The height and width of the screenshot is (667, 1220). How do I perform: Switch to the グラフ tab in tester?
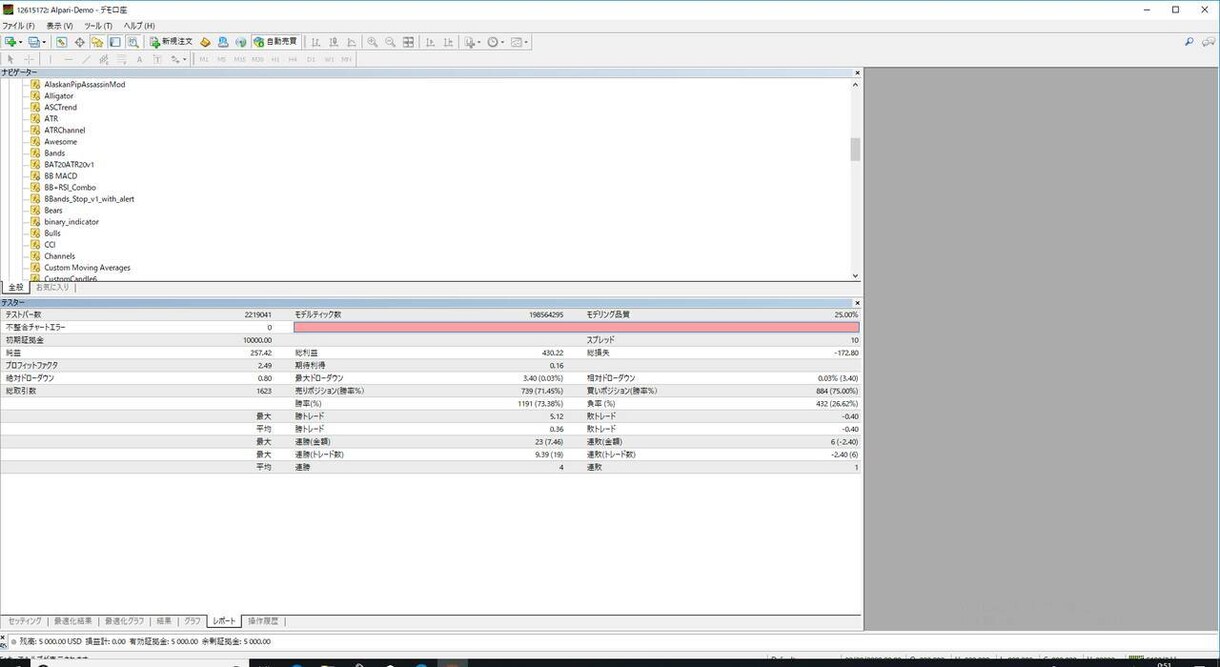[x=192, y=621]
